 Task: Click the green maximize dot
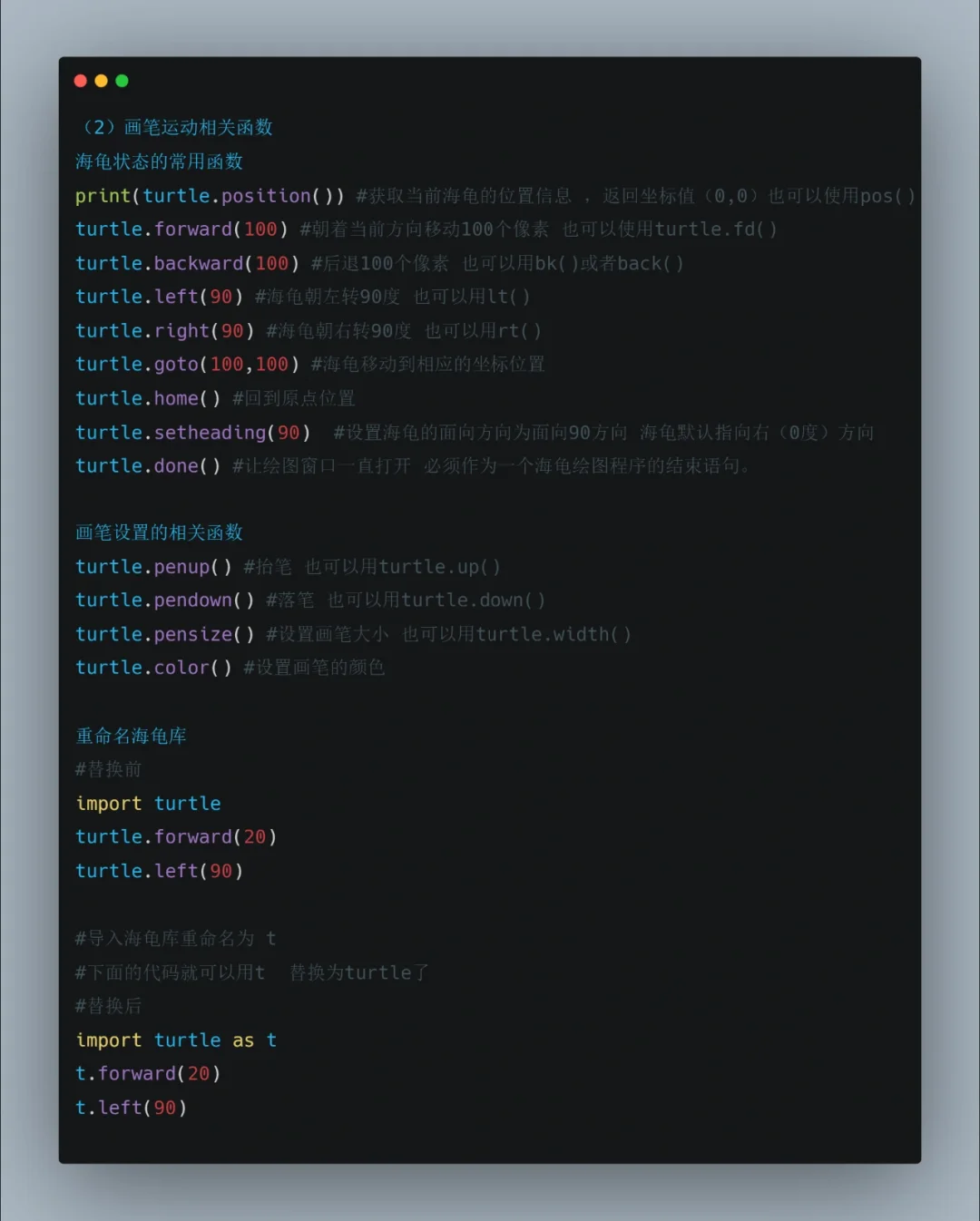pyautogui.click(x=122, y=81)
